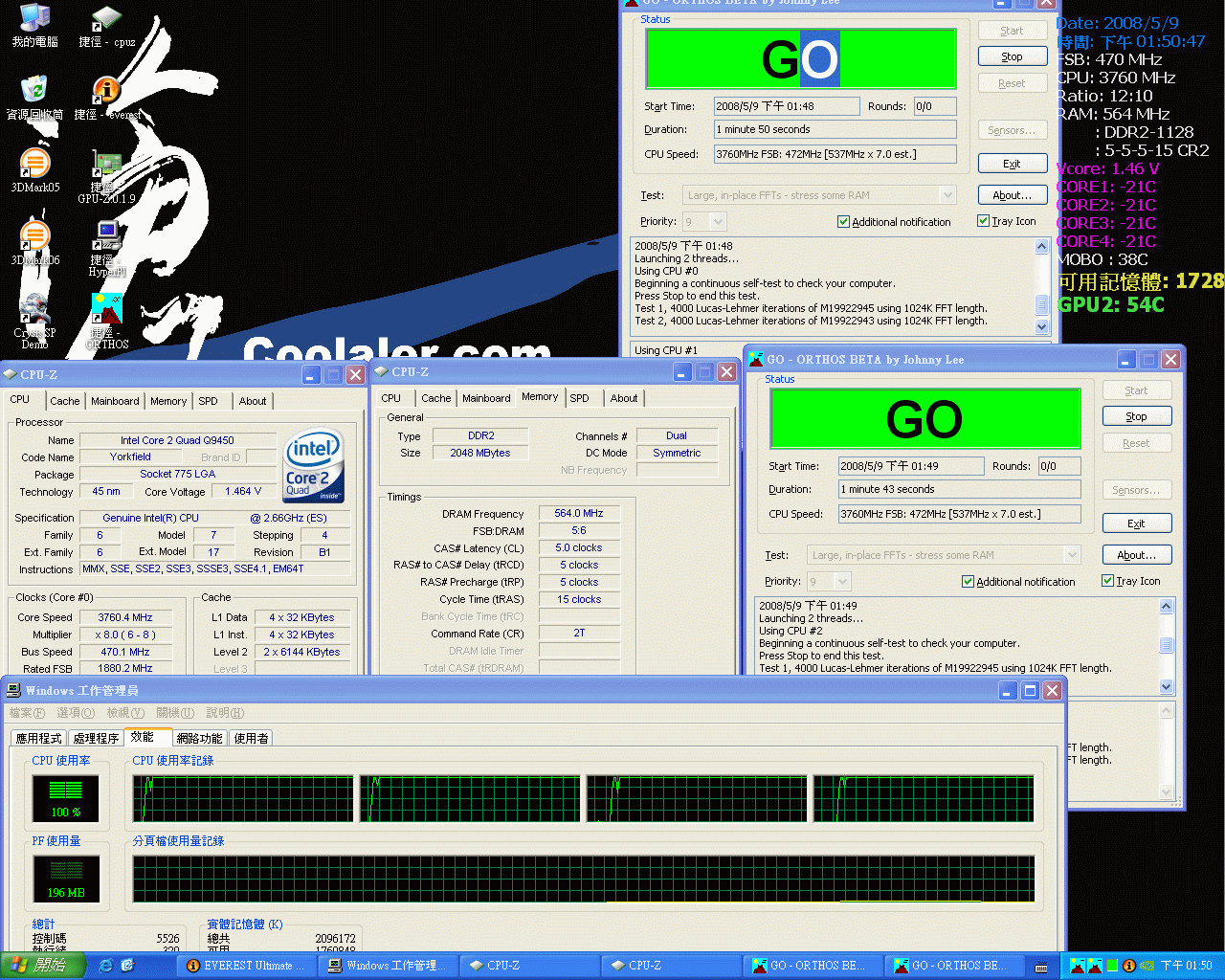Toggle Additional notification in rear ORTHOS window
The height and width of the screenshot is (980, 1225).
(x=843, y=221)
